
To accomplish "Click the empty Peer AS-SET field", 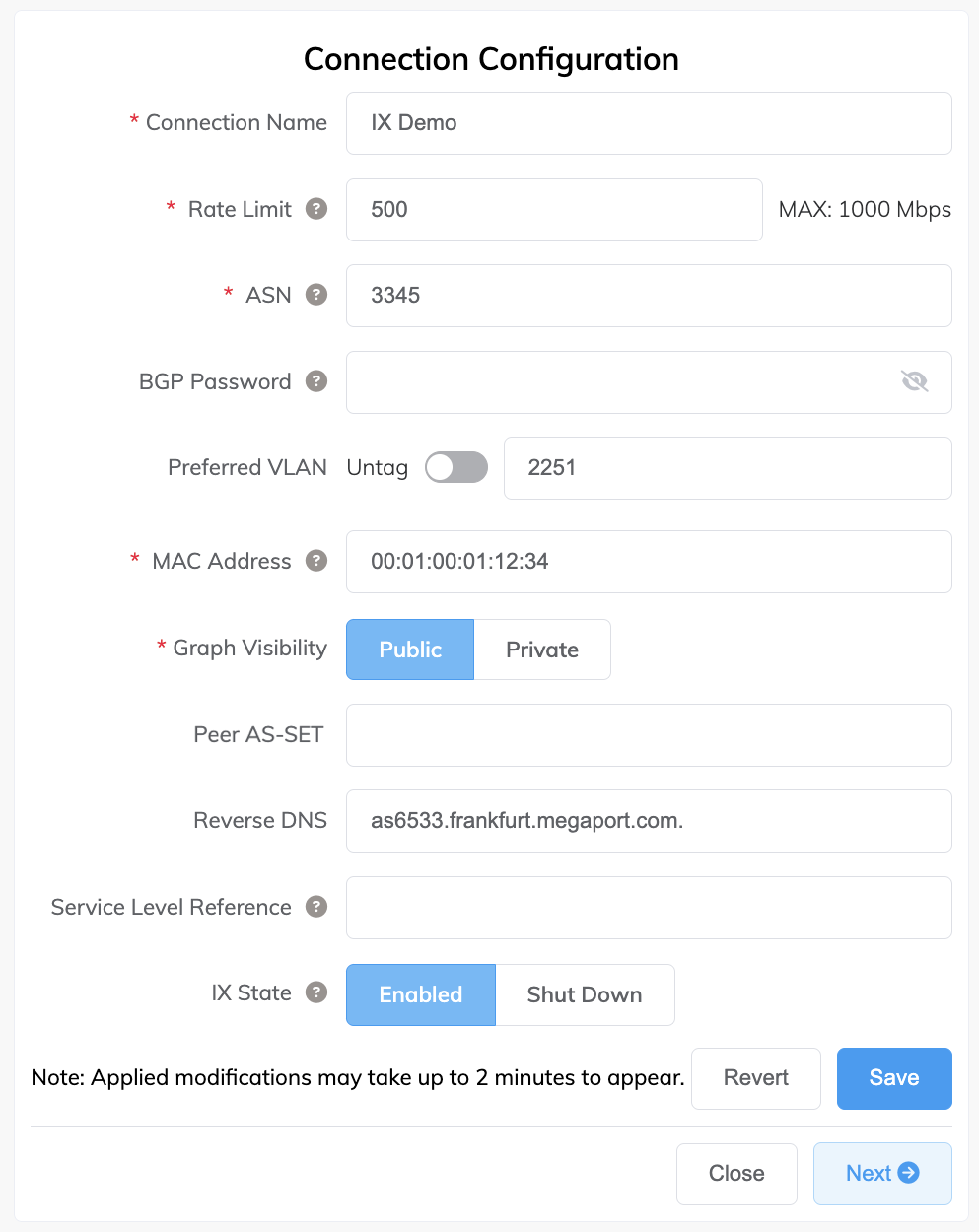I will tap(648, 734).
